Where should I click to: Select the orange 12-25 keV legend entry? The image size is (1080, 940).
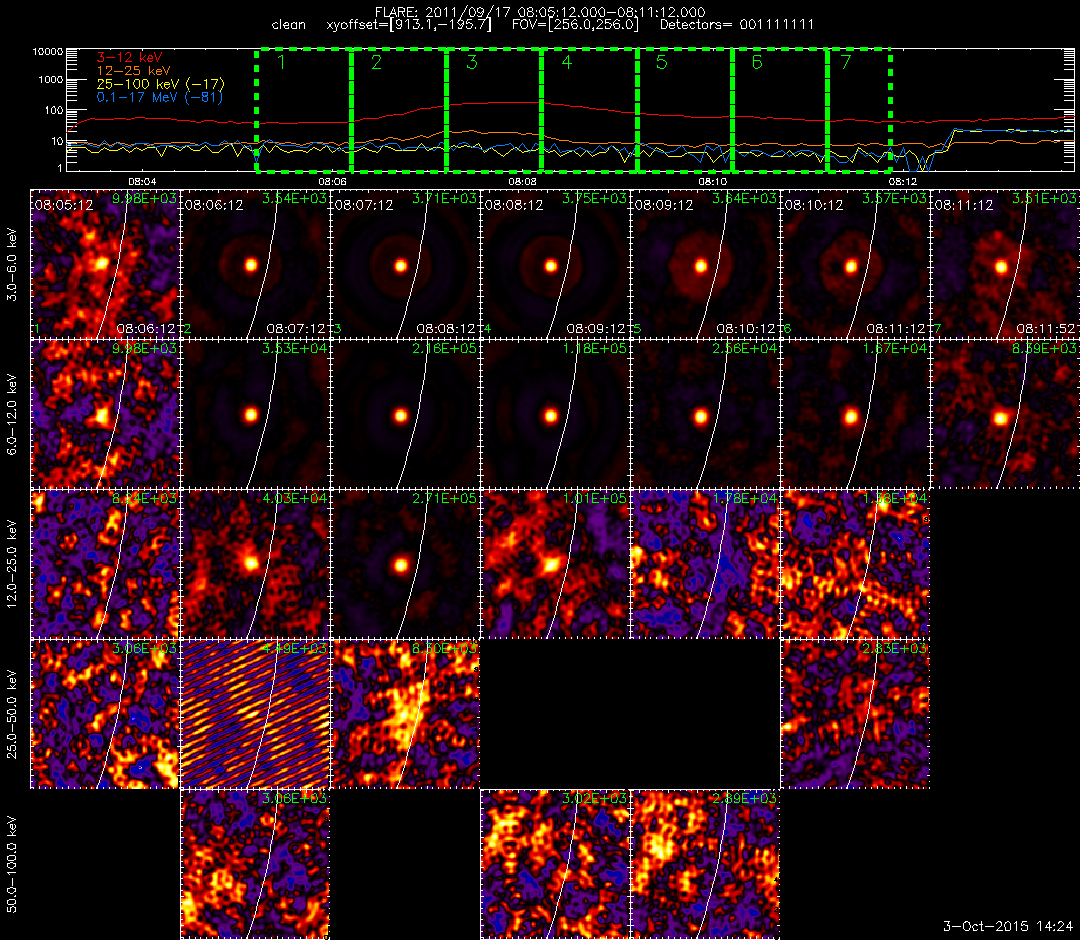pyautogui.click(x=133, y=71)
